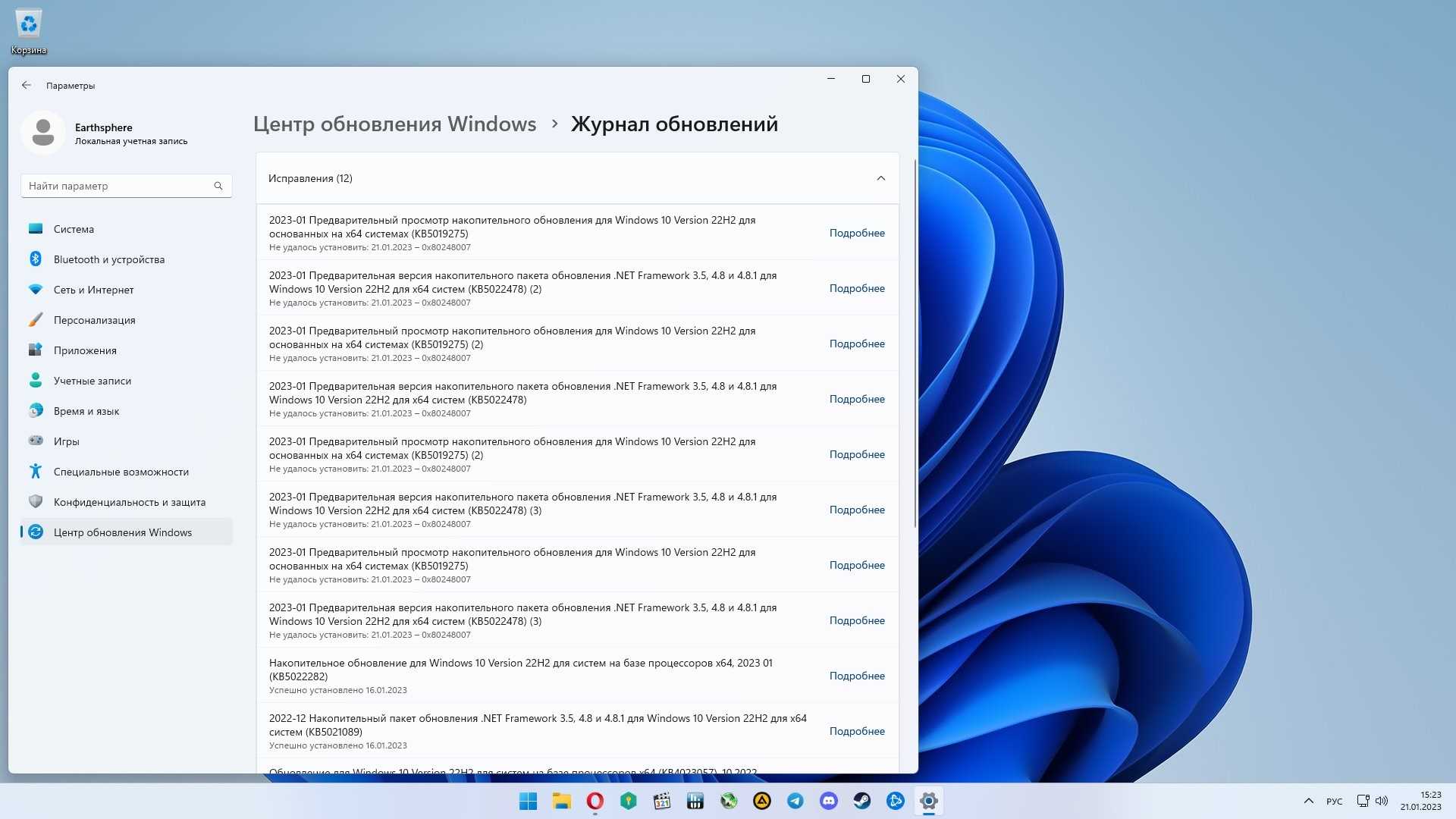Launch AIMP player from the taskbar
The width and height of the screenshot is (1456, 819).
(x=761, y=801)
